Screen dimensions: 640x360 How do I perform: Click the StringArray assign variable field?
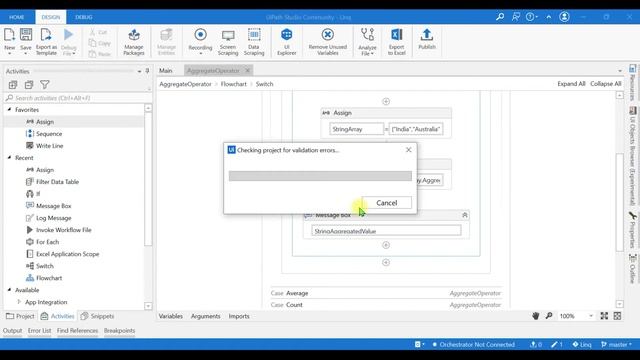click(357, 129)
